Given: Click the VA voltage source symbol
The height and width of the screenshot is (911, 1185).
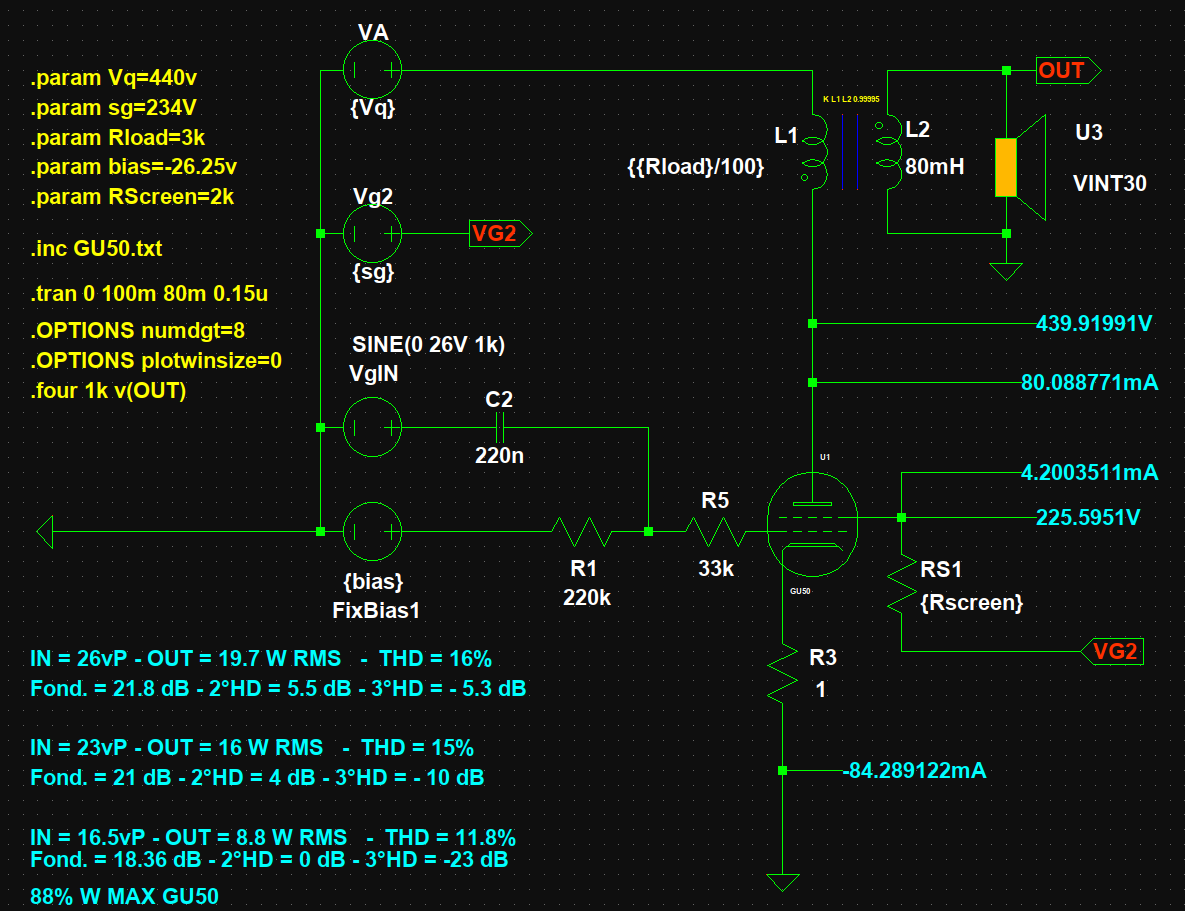Looking at the screenshot, I should (373, 71).
